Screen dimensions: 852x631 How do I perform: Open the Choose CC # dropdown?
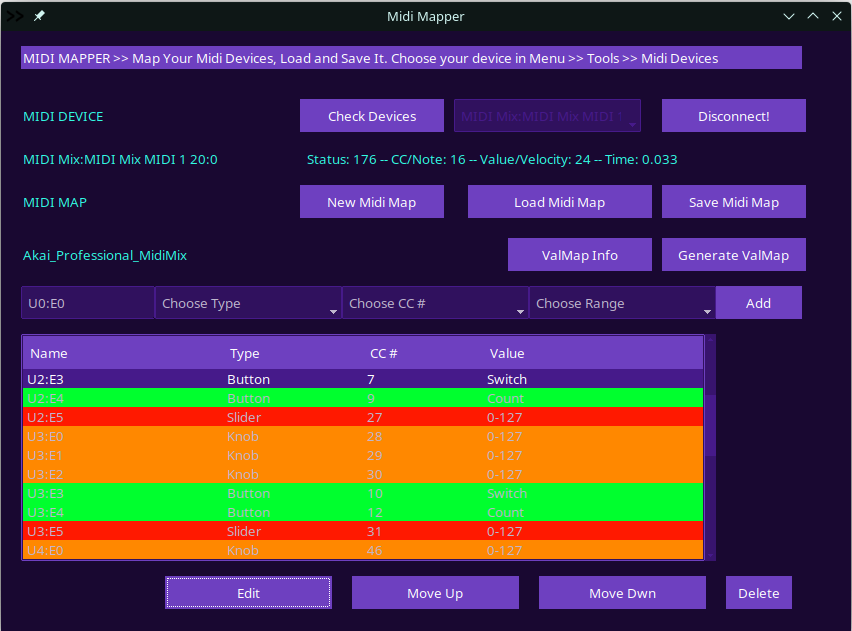[x=435, y=303]
